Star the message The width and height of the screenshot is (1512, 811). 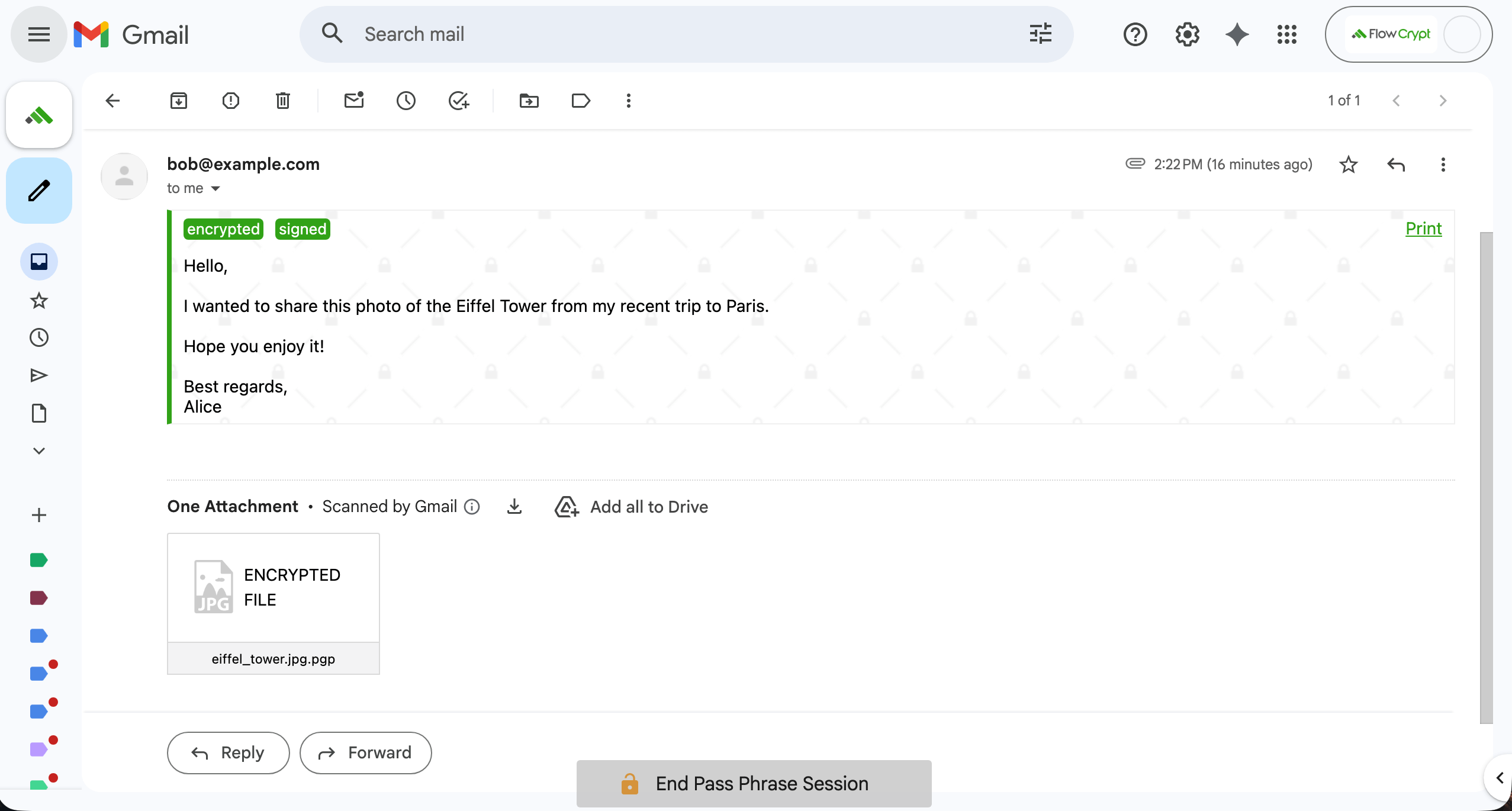coord(1348,165)
